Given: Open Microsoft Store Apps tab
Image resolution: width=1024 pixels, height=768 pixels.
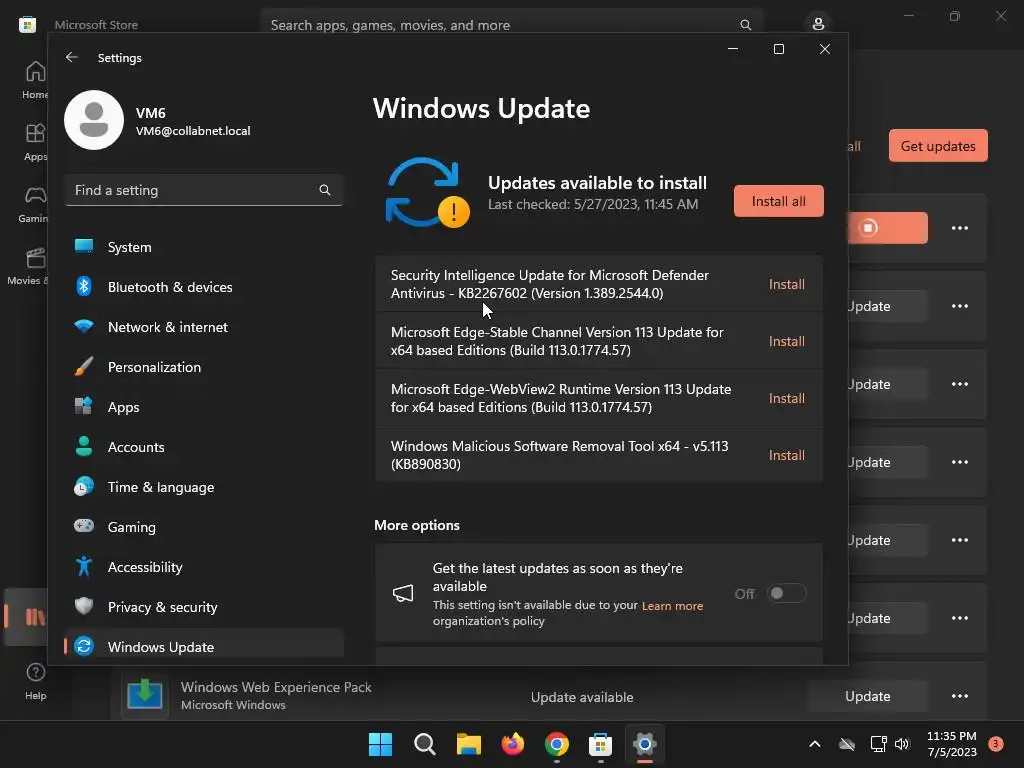Looking at the screenshot, I should pos(35,142).
